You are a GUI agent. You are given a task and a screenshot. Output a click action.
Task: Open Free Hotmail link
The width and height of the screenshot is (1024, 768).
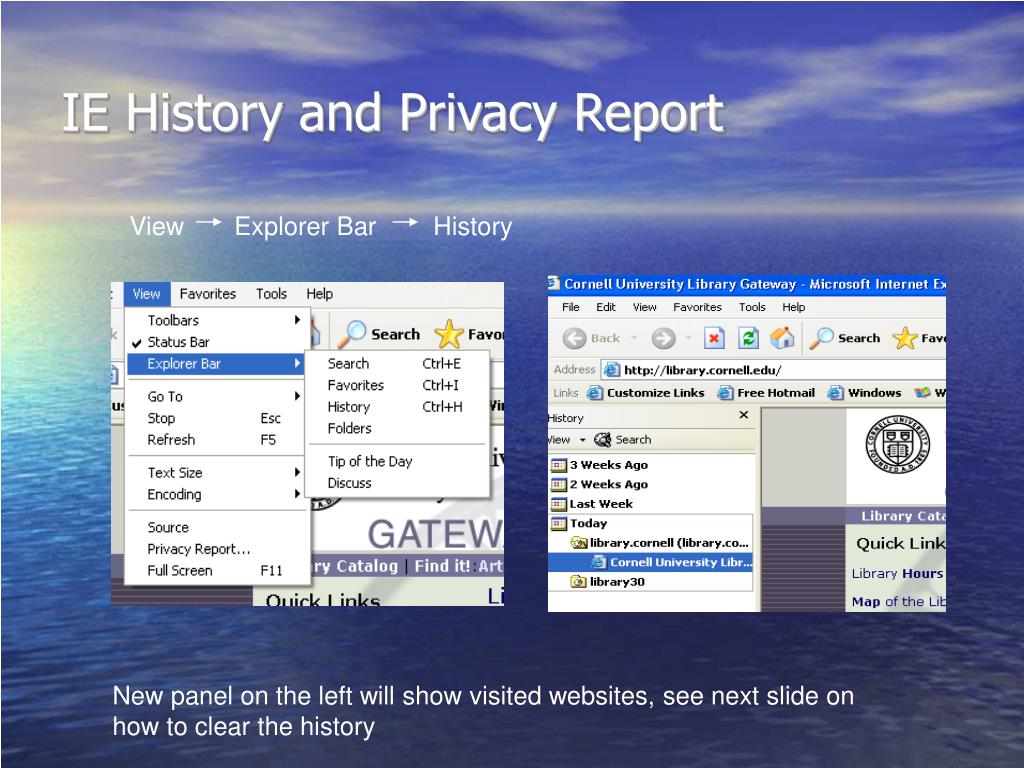(x=766, y=392)
